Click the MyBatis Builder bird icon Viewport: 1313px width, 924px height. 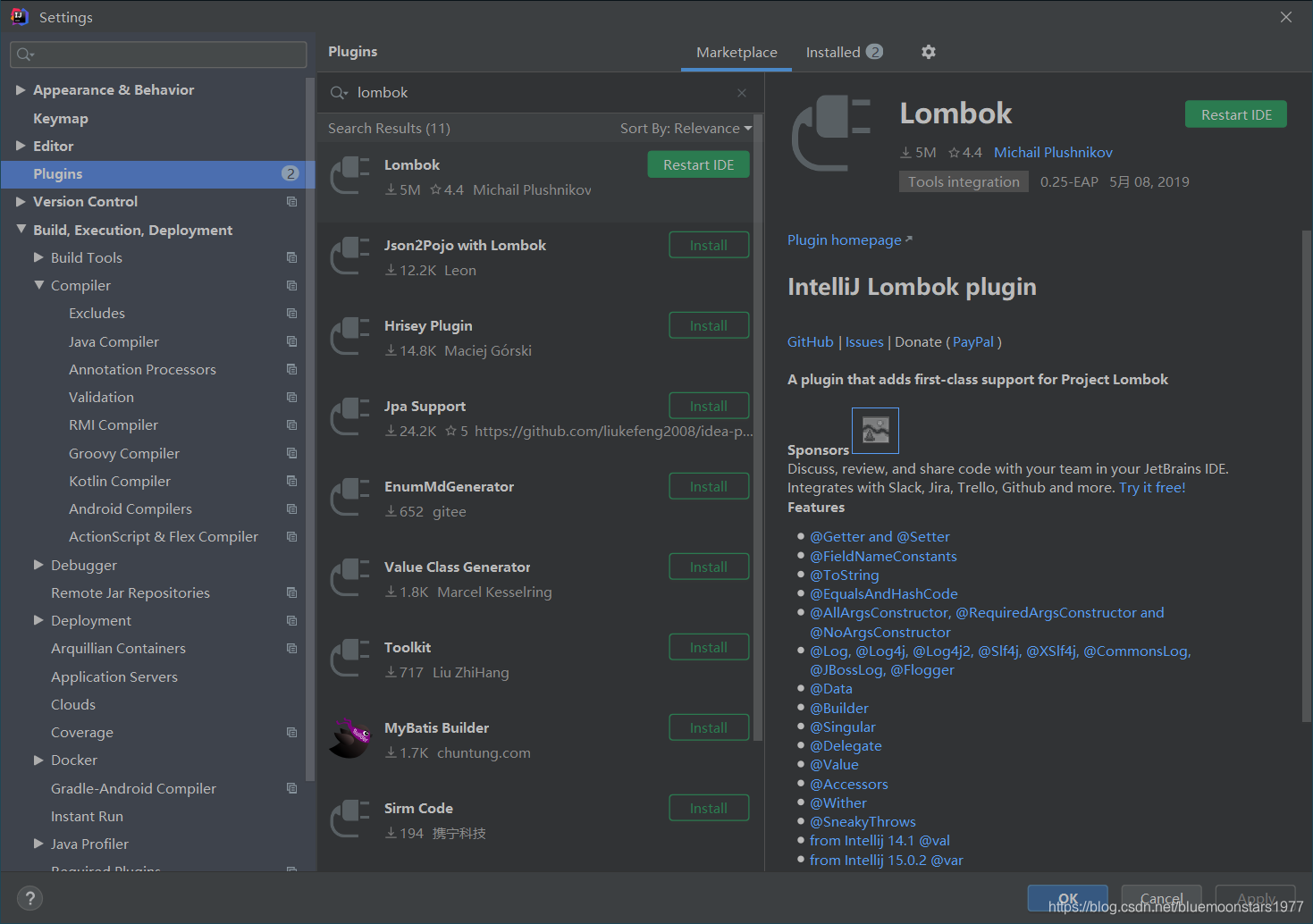pos(349,738)
